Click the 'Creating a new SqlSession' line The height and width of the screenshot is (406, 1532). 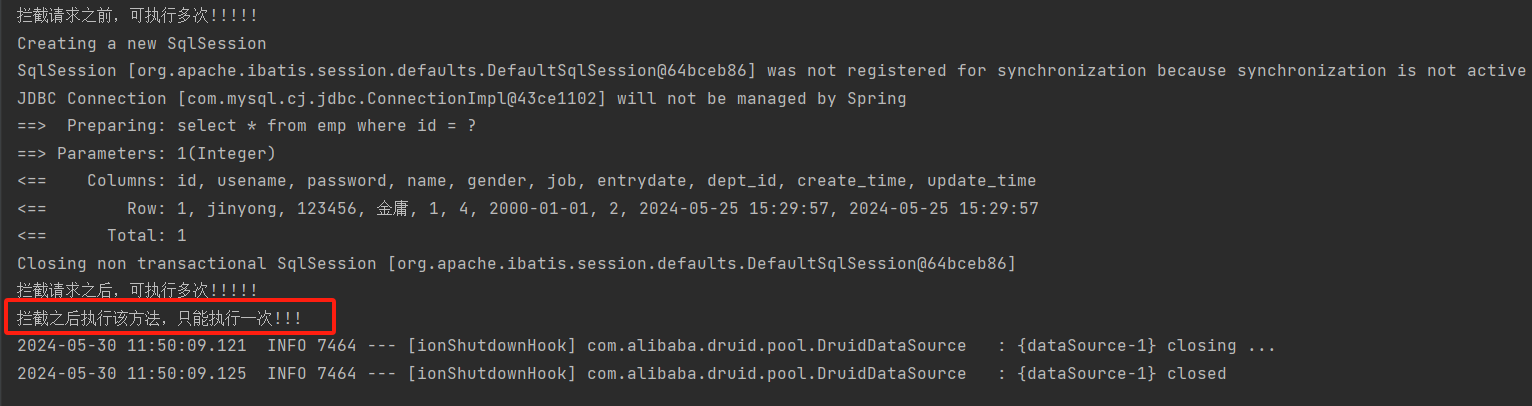(x=142, y=44)
